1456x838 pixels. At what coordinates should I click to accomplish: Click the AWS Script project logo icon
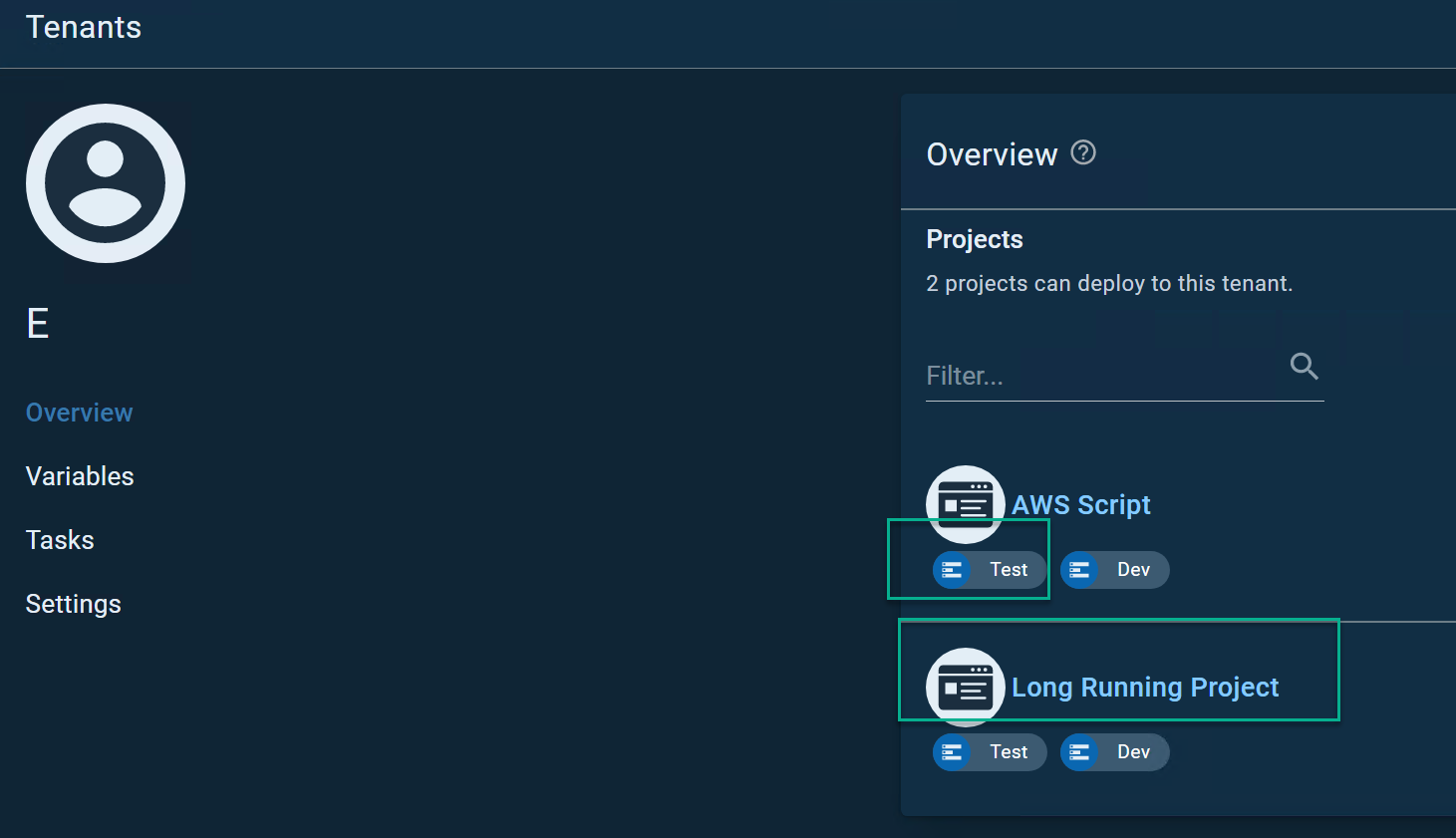pos(965,504)
